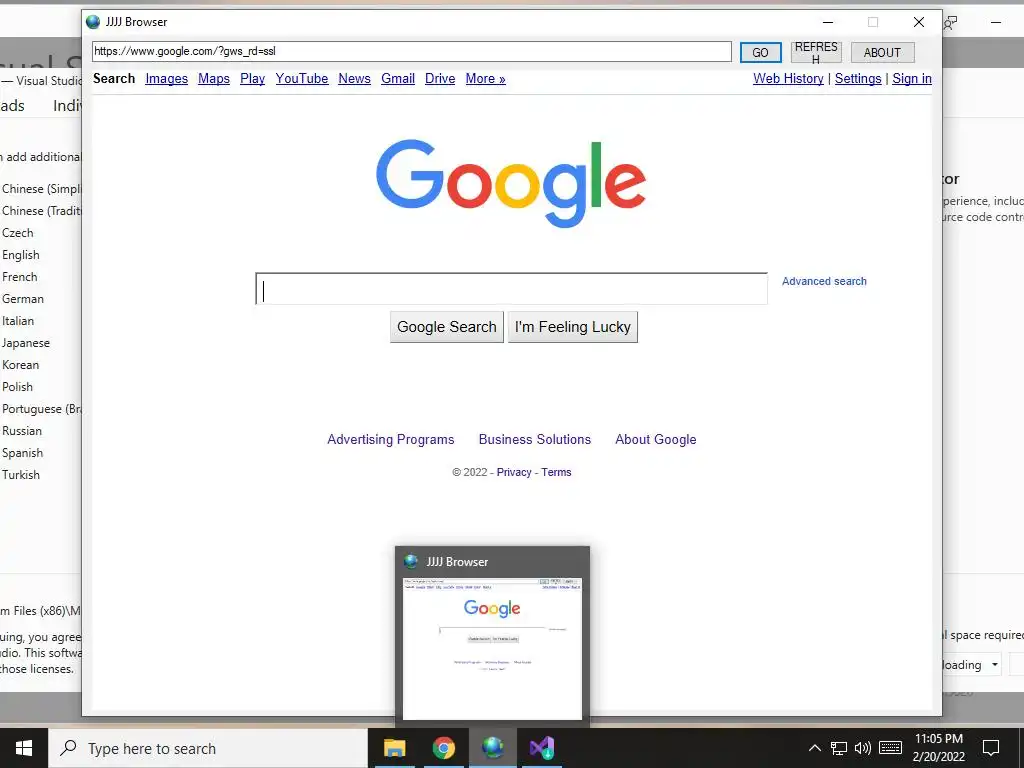
Task: Open the Drive link
Action: click(440, 78)
